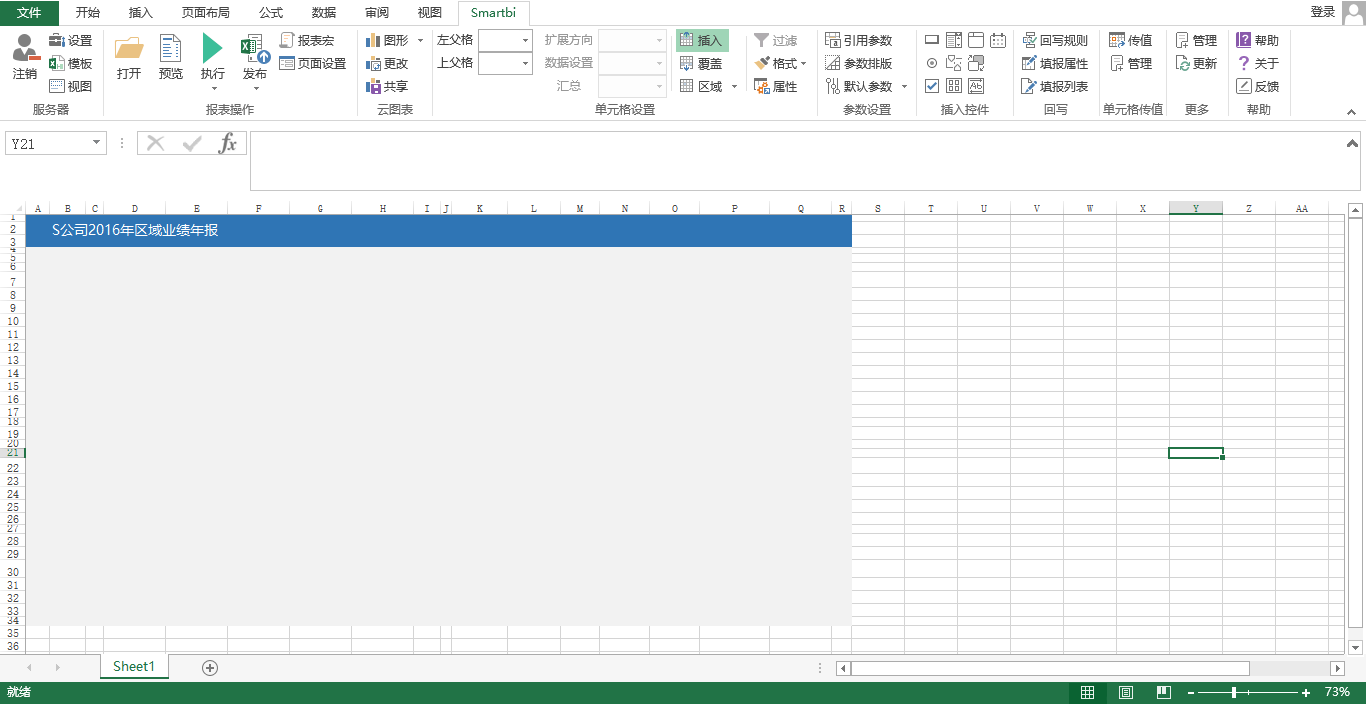Switch to Normal view in status bar
This screenshot has width=1366, height=704.
tap(1087, 692)
